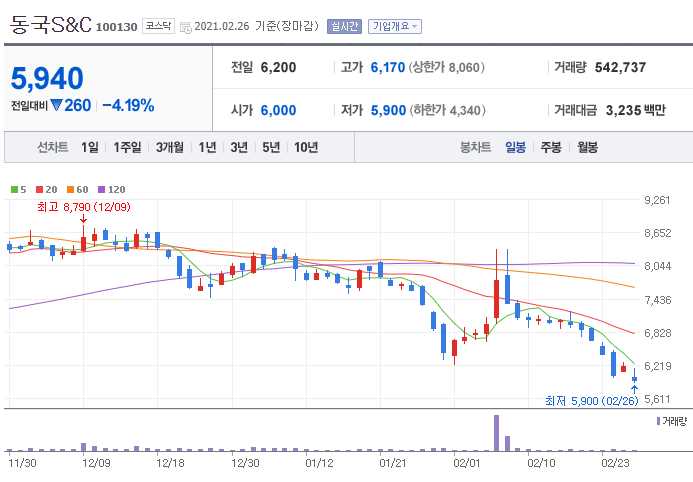Click the down triangle next to 260
Viewport: 693px width, 482px height.
[x=56, y=105]
